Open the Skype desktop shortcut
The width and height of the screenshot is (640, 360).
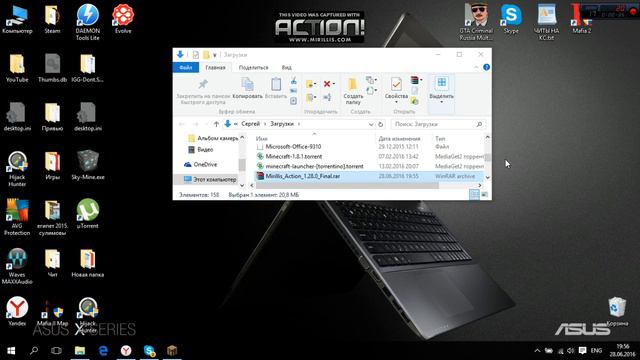pyautogui.click(x=511, y=19)
